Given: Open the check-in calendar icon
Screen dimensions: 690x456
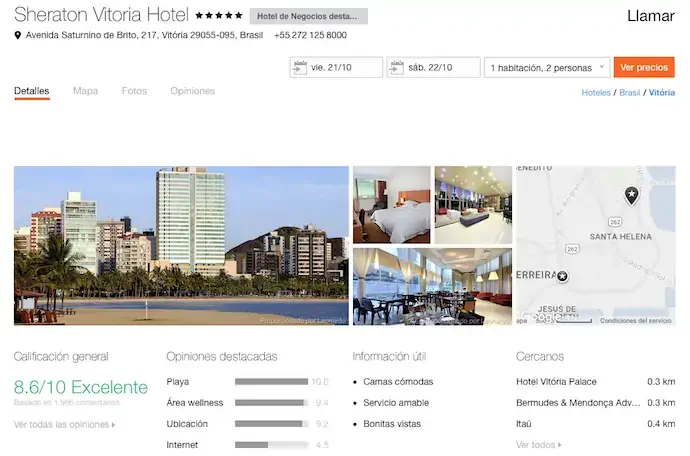Looking at the screenshot, I should [300, 67].
